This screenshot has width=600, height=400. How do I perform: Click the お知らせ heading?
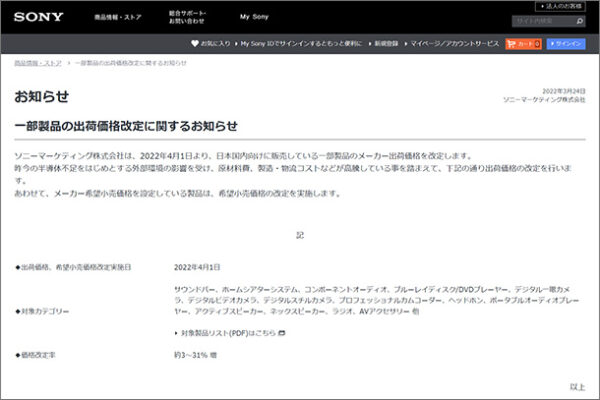(x=42, y=96)
